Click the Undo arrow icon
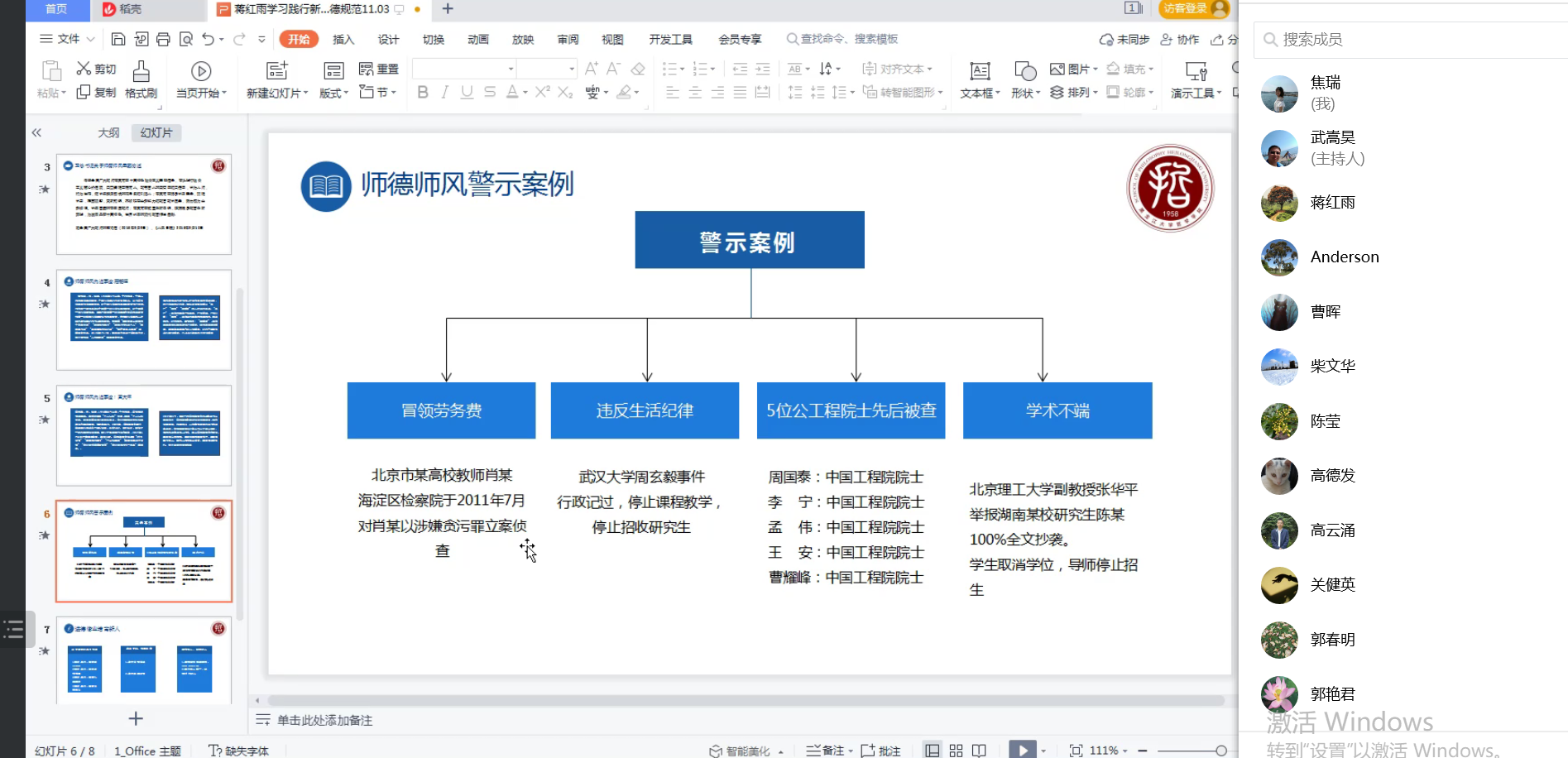Screen dimensions: 1568x758 (x=208, y=39)
